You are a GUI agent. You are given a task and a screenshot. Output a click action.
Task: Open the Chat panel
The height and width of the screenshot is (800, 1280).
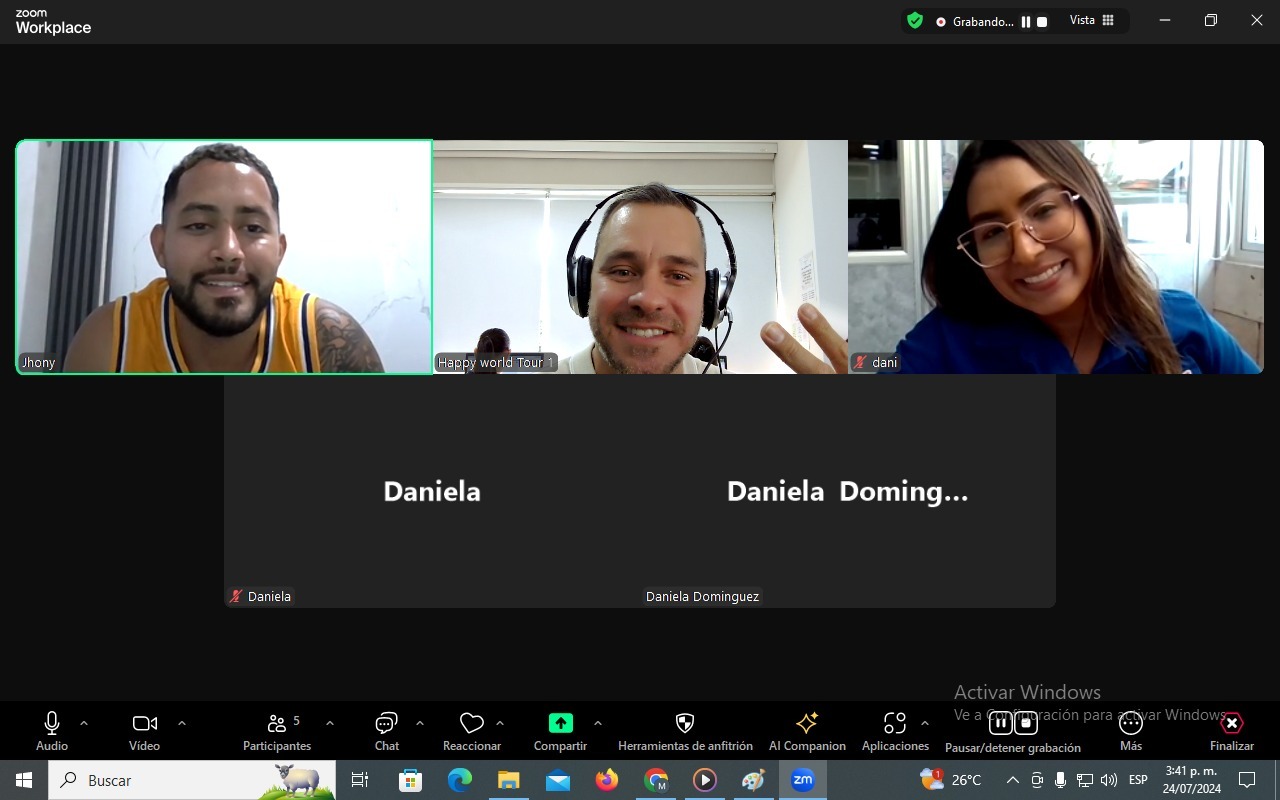tap(387, 731)
